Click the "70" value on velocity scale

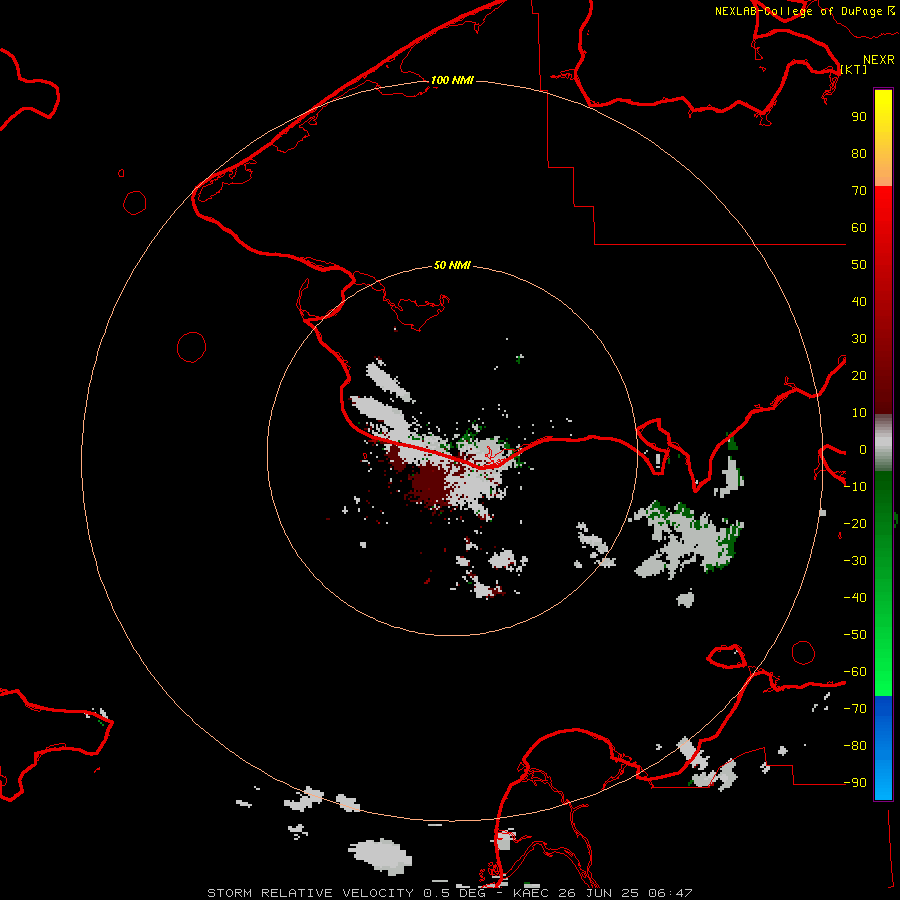coord(859,191)
